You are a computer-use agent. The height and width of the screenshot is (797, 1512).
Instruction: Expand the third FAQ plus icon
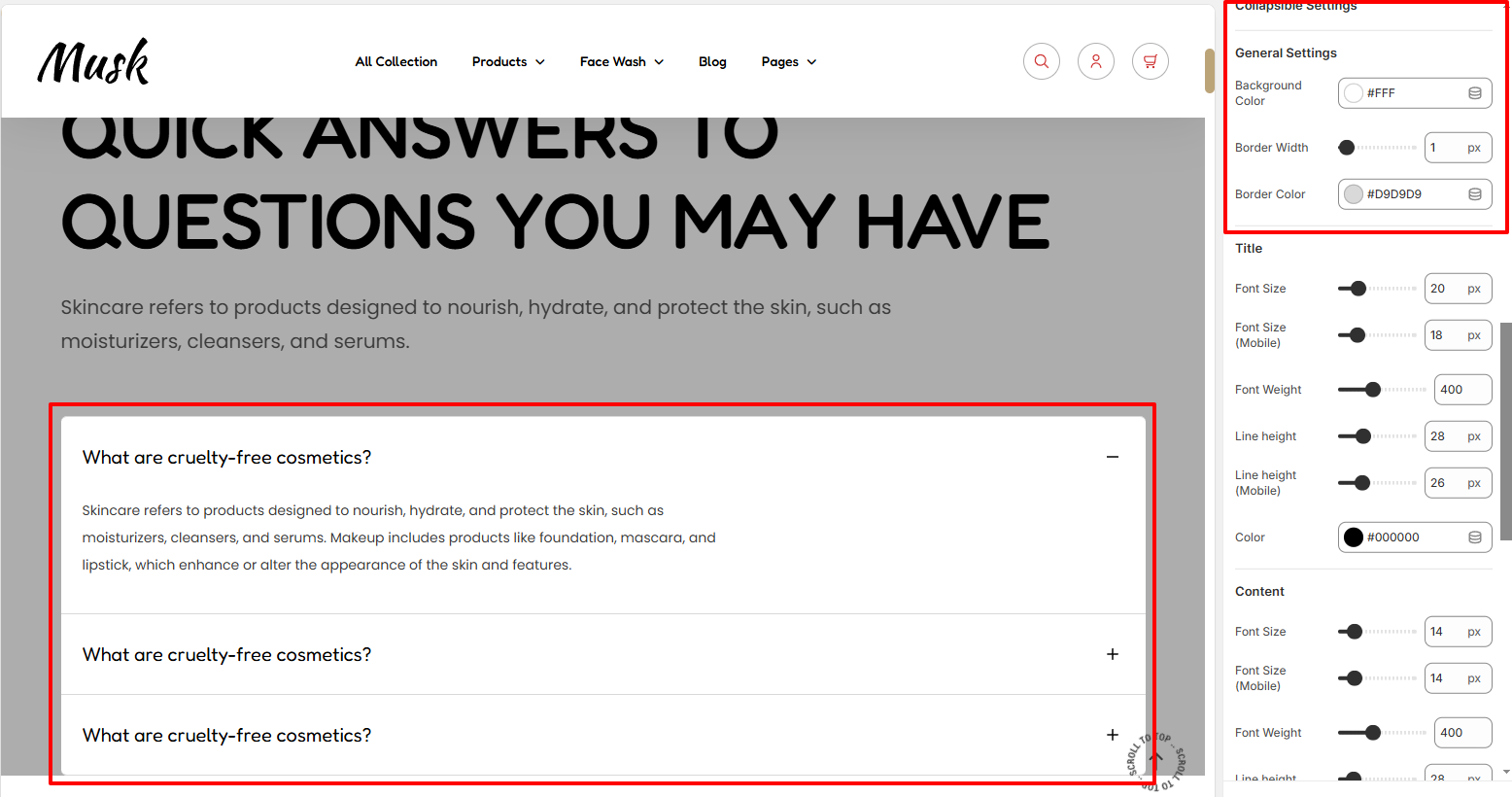click(1113, 735)
